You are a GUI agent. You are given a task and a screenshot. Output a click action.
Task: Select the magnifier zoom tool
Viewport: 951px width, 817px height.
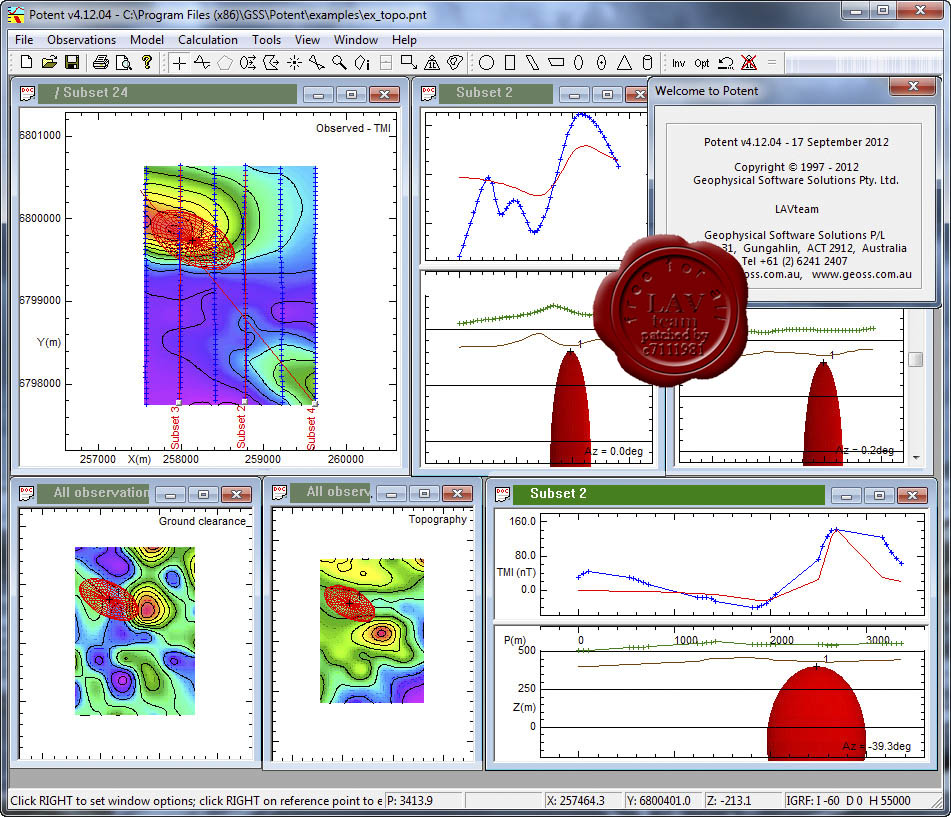pos(339,62)
